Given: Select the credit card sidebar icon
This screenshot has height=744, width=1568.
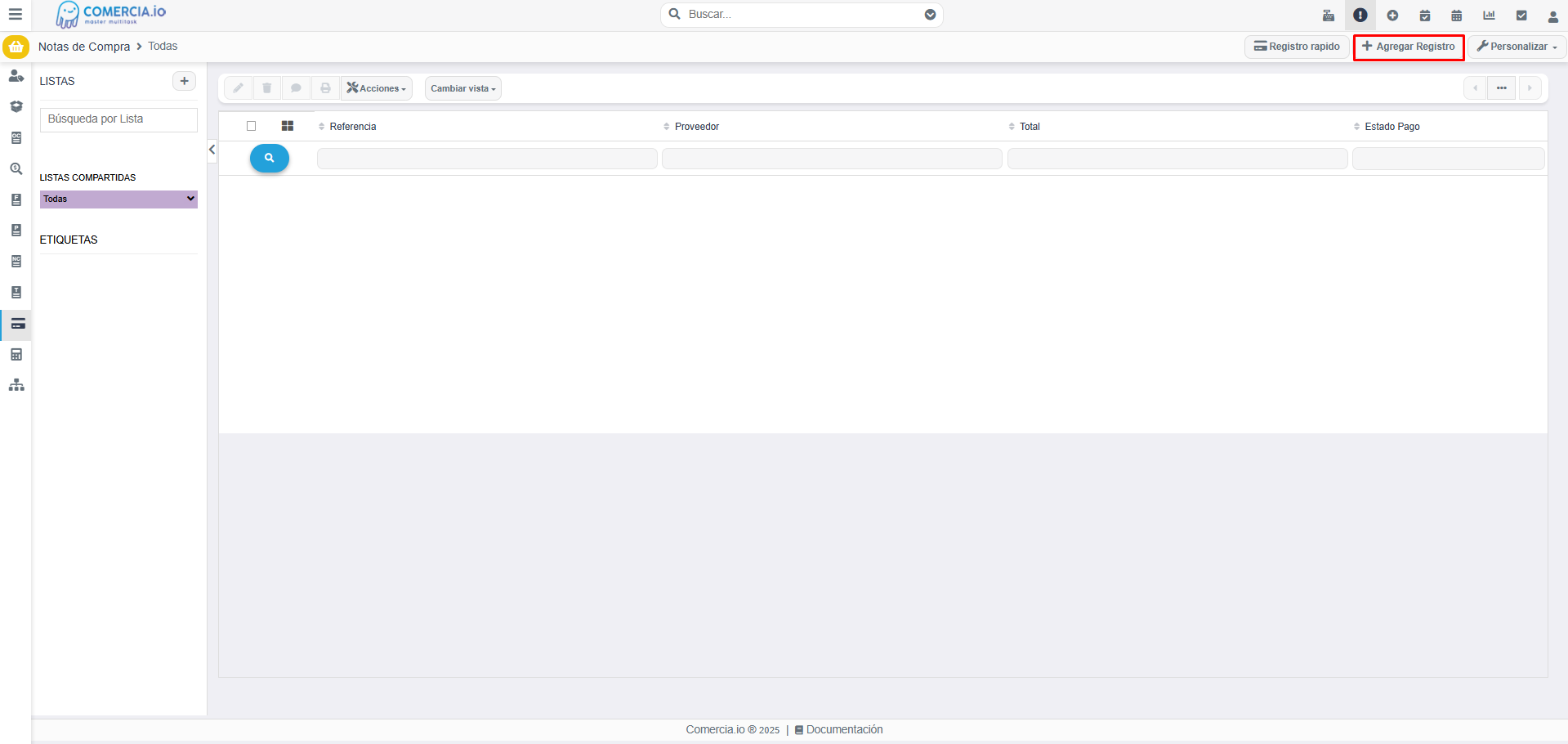Looking at the screenshot, I should [17, 324].
